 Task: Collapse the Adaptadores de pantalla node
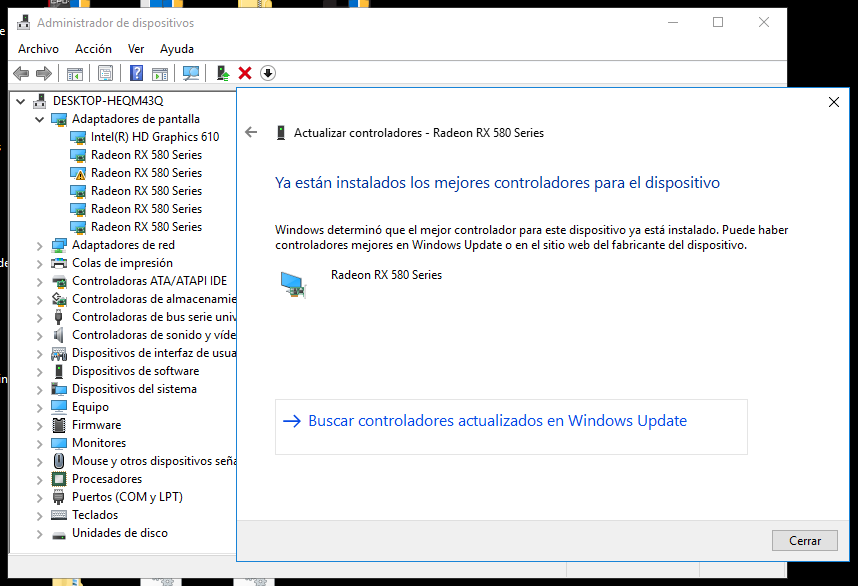click(39, 119)
